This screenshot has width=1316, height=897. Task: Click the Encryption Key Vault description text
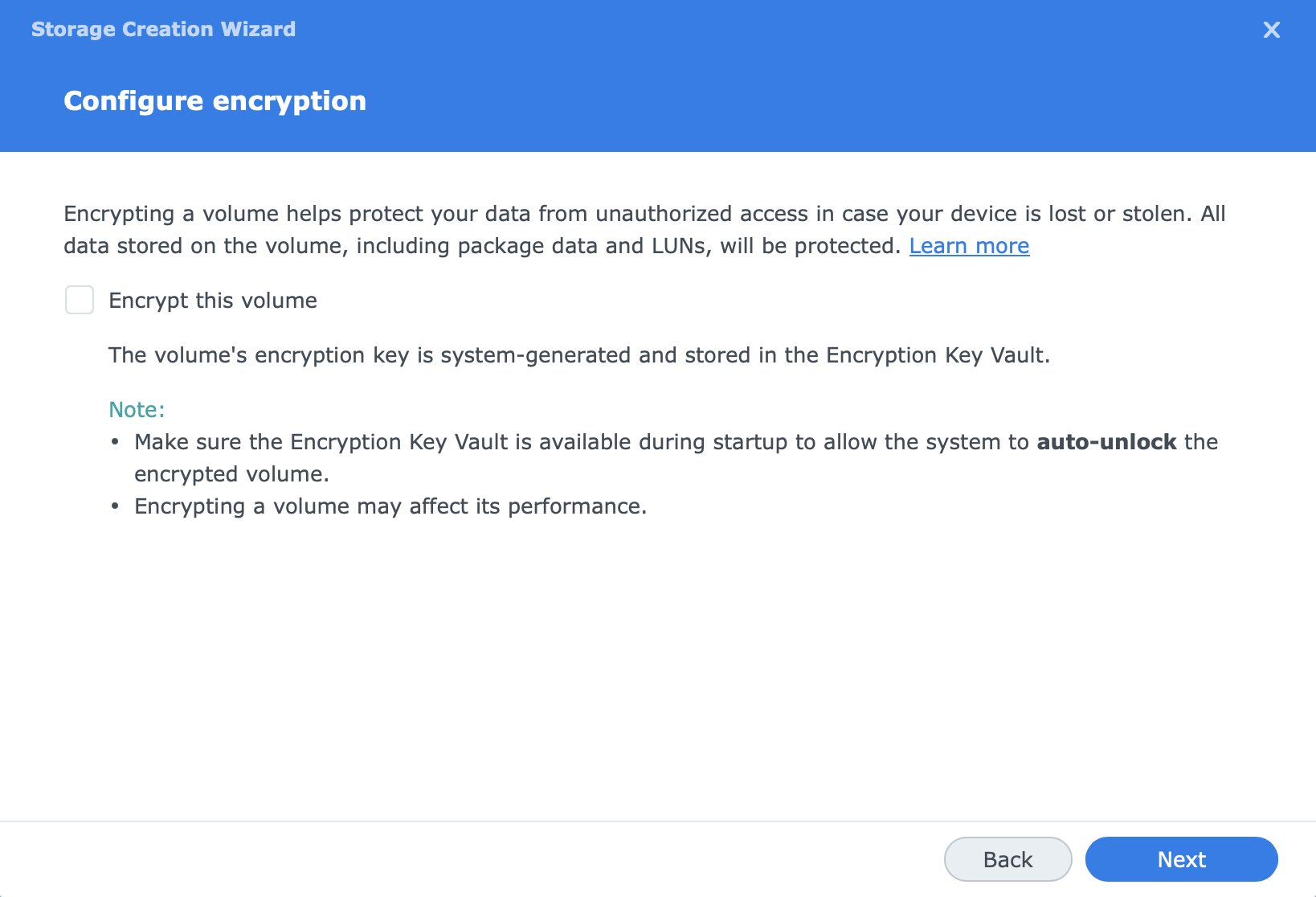579,354
